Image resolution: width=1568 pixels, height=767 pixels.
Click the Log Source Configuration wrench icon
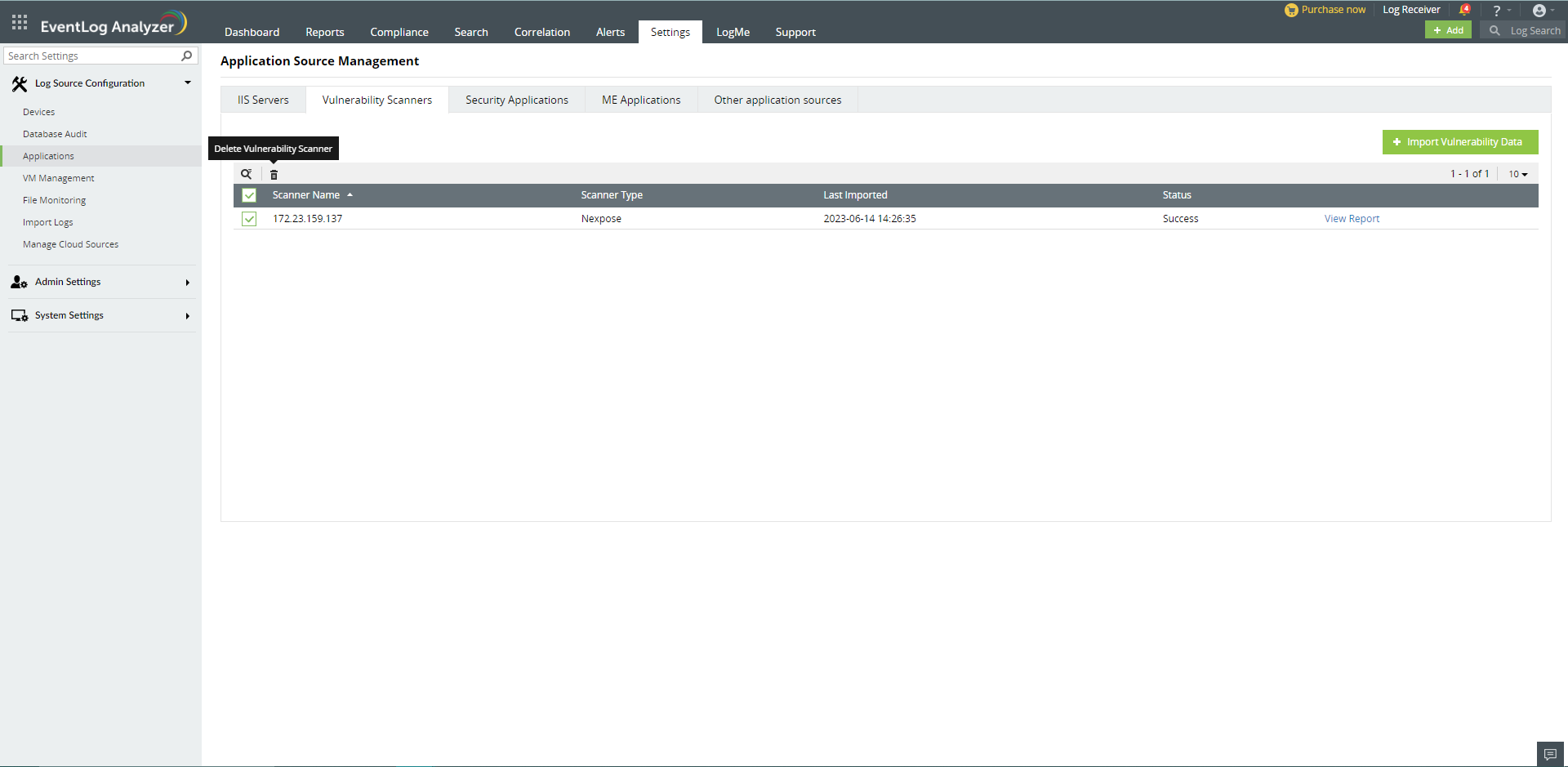20,82
